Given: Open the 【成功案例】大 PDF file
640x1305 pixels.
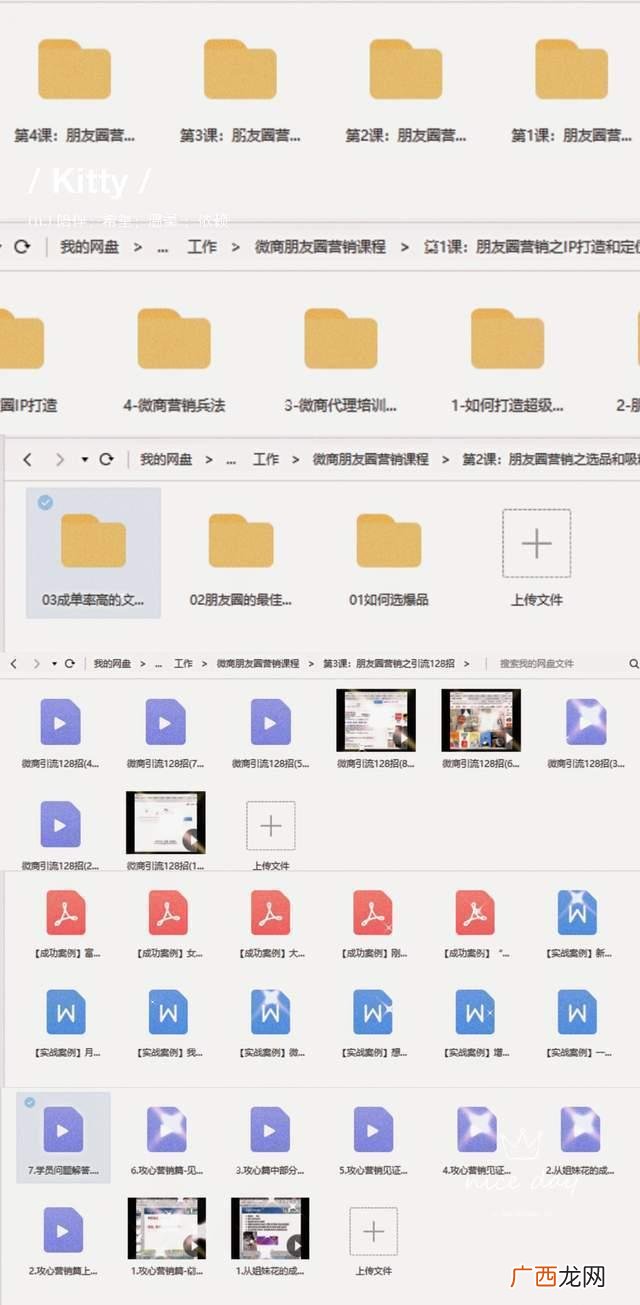Looking at the screenshot, I should tap(270, 913).
